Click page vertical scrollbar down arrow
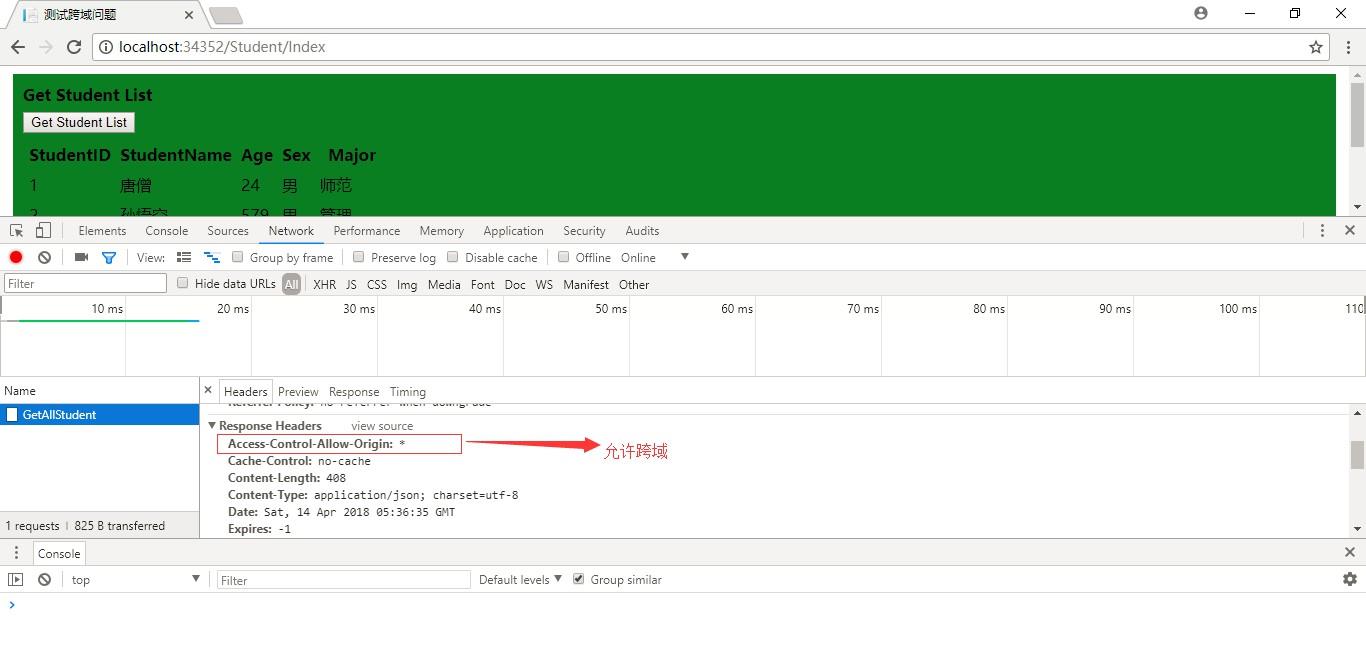Viewport: 1366px width, 660px height. (x=1357, y=207)
